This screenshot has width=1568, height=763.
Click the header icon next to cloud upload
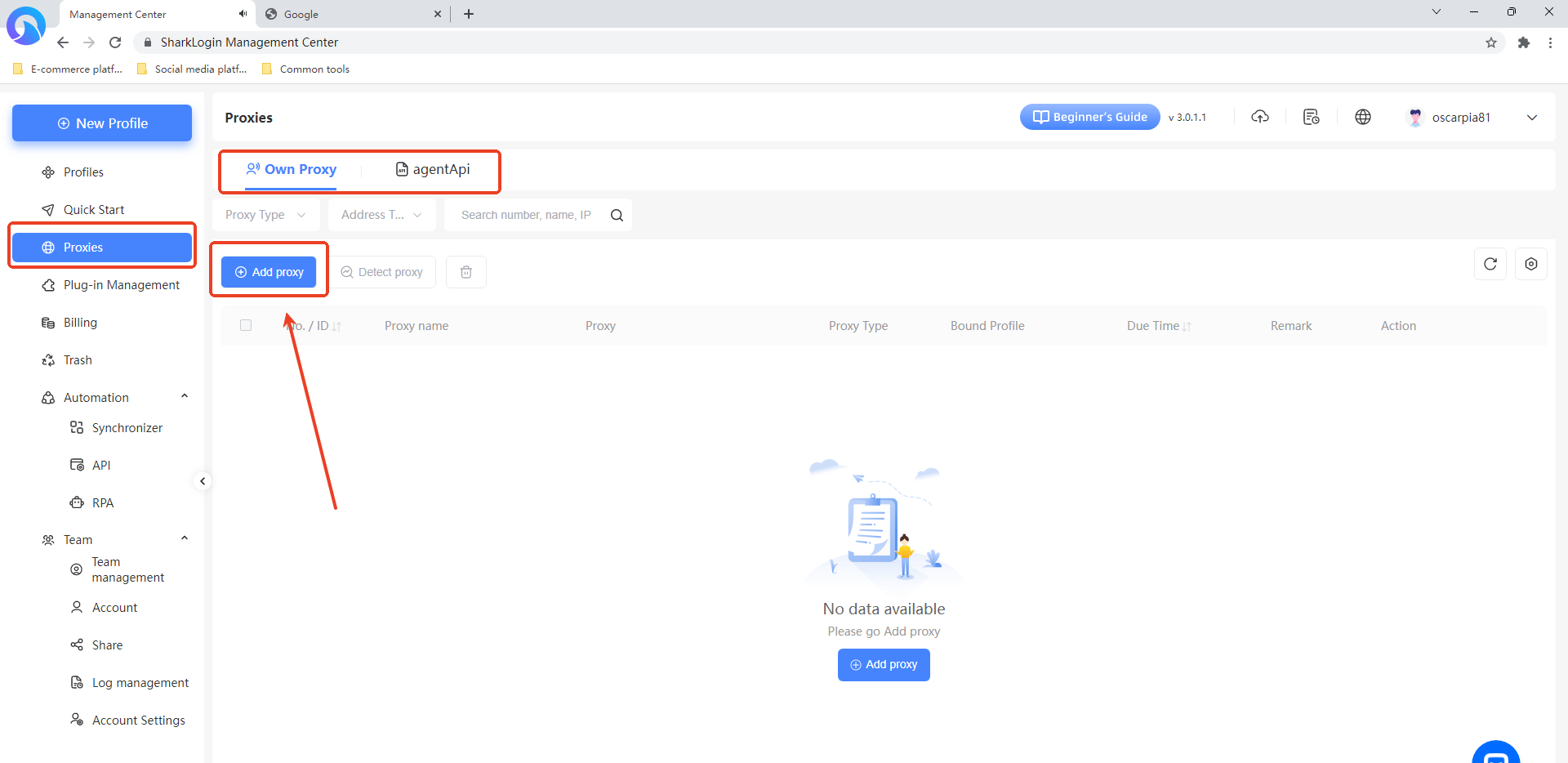[1311, 117]
